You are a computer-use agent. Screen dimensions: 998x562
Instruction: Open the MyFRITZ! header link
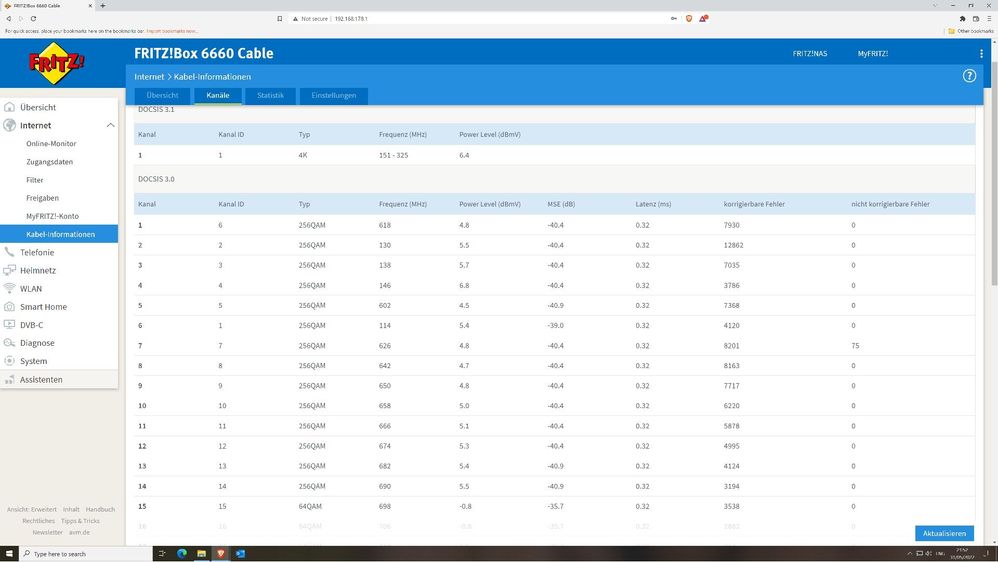coord(872,53)
